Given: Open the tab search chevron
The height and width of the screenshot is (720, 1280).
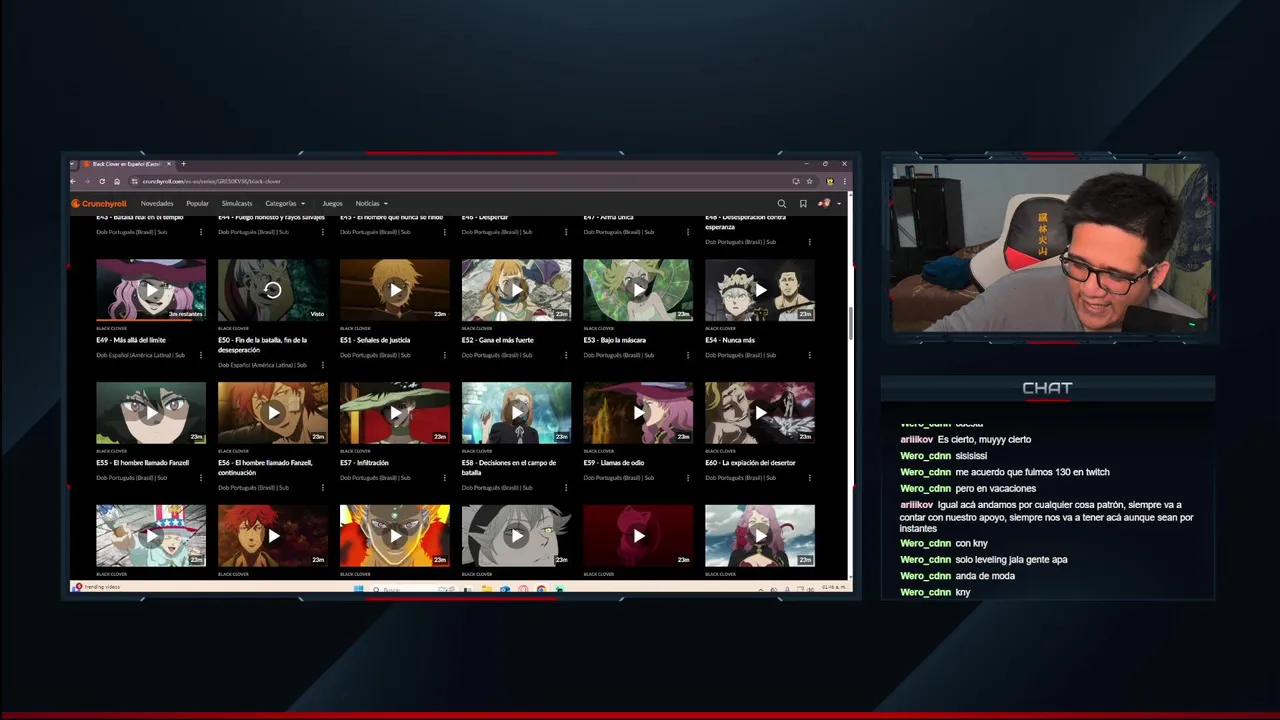Looking at the screenshot, I should pyautogui.click(x=73, y=164).
